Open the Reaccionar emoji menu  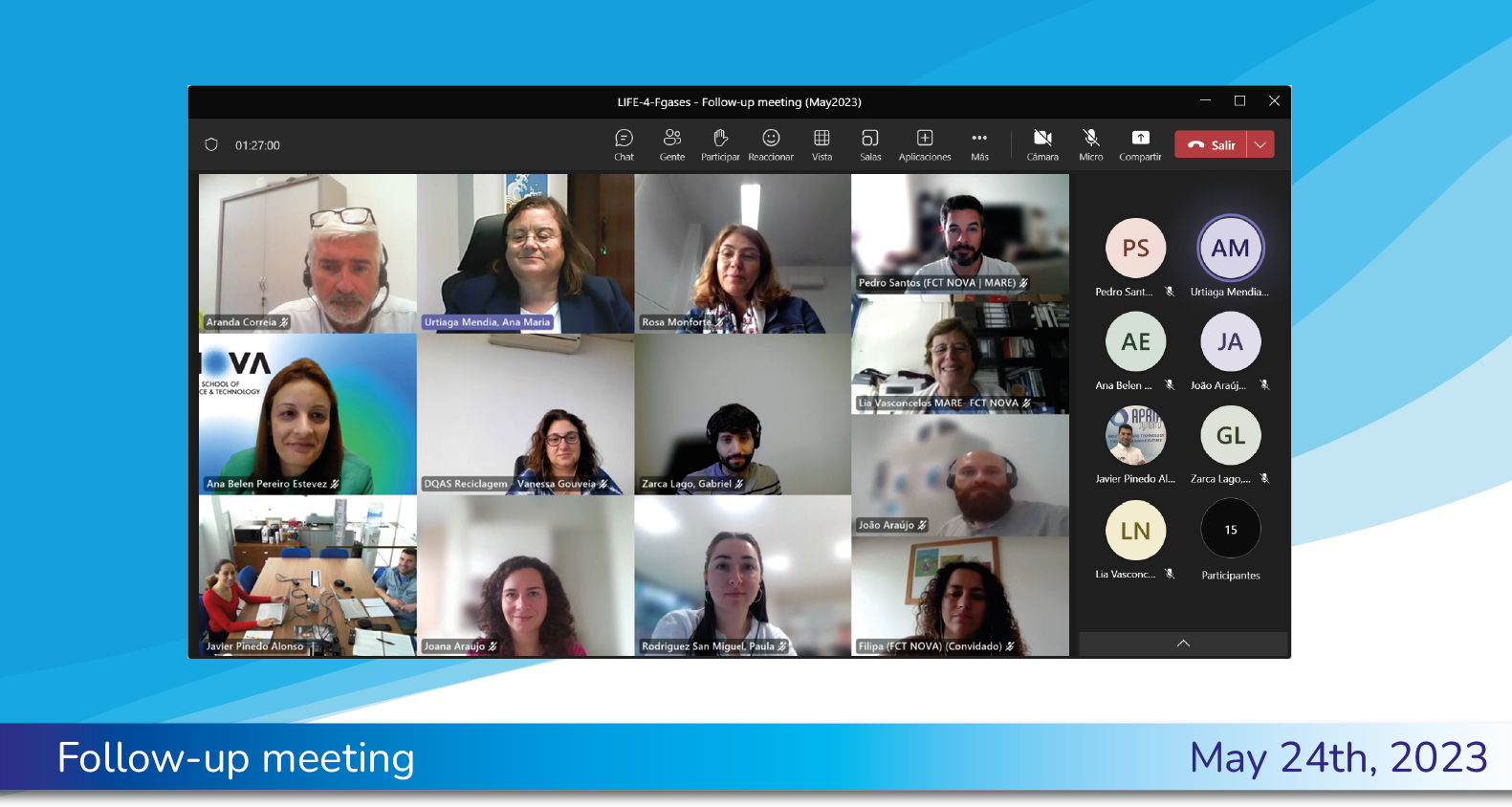tap(771, 144)
